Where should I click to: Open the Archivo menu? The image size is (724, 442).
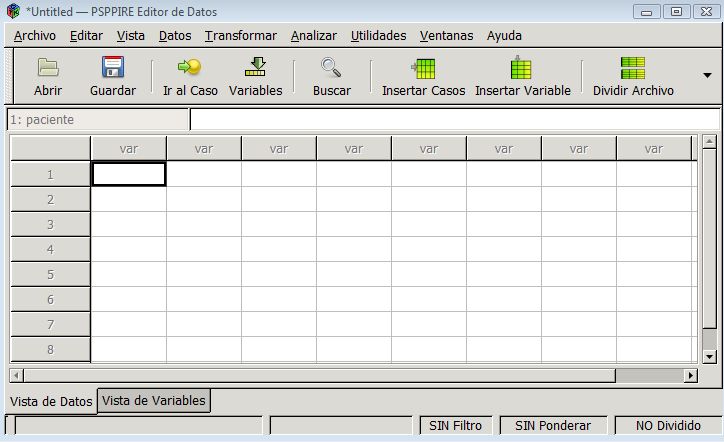[x=35, y=35]
